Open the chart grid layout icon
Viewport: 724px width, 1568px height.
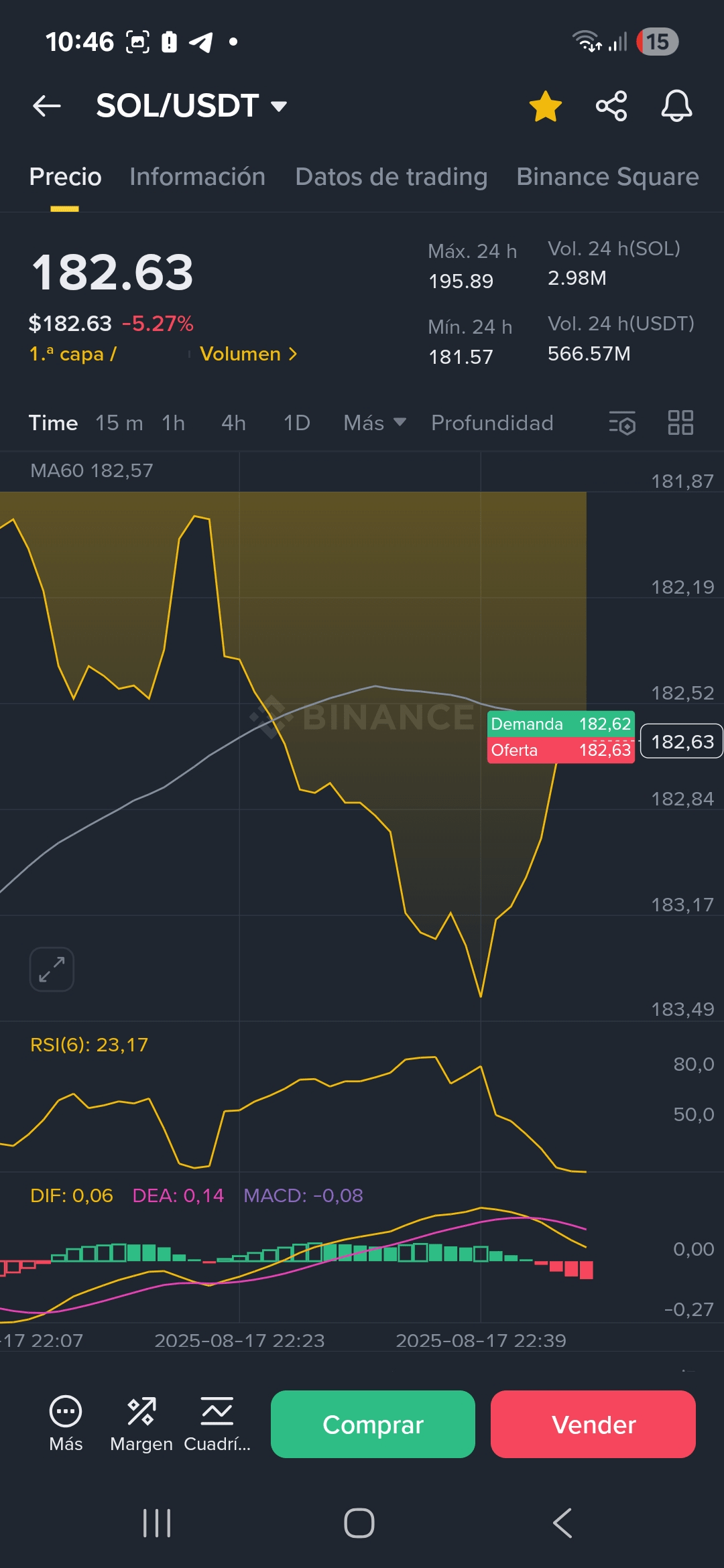tap(680, 423)
